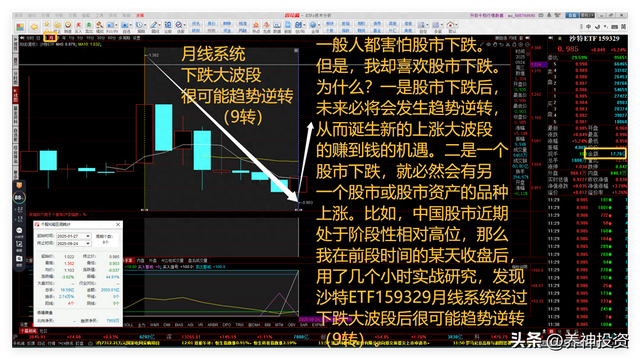The width and height of the screenshot is (640, 360).
Task: Click the 设置 button beside the indicator tabs
Action: (24, 324)
